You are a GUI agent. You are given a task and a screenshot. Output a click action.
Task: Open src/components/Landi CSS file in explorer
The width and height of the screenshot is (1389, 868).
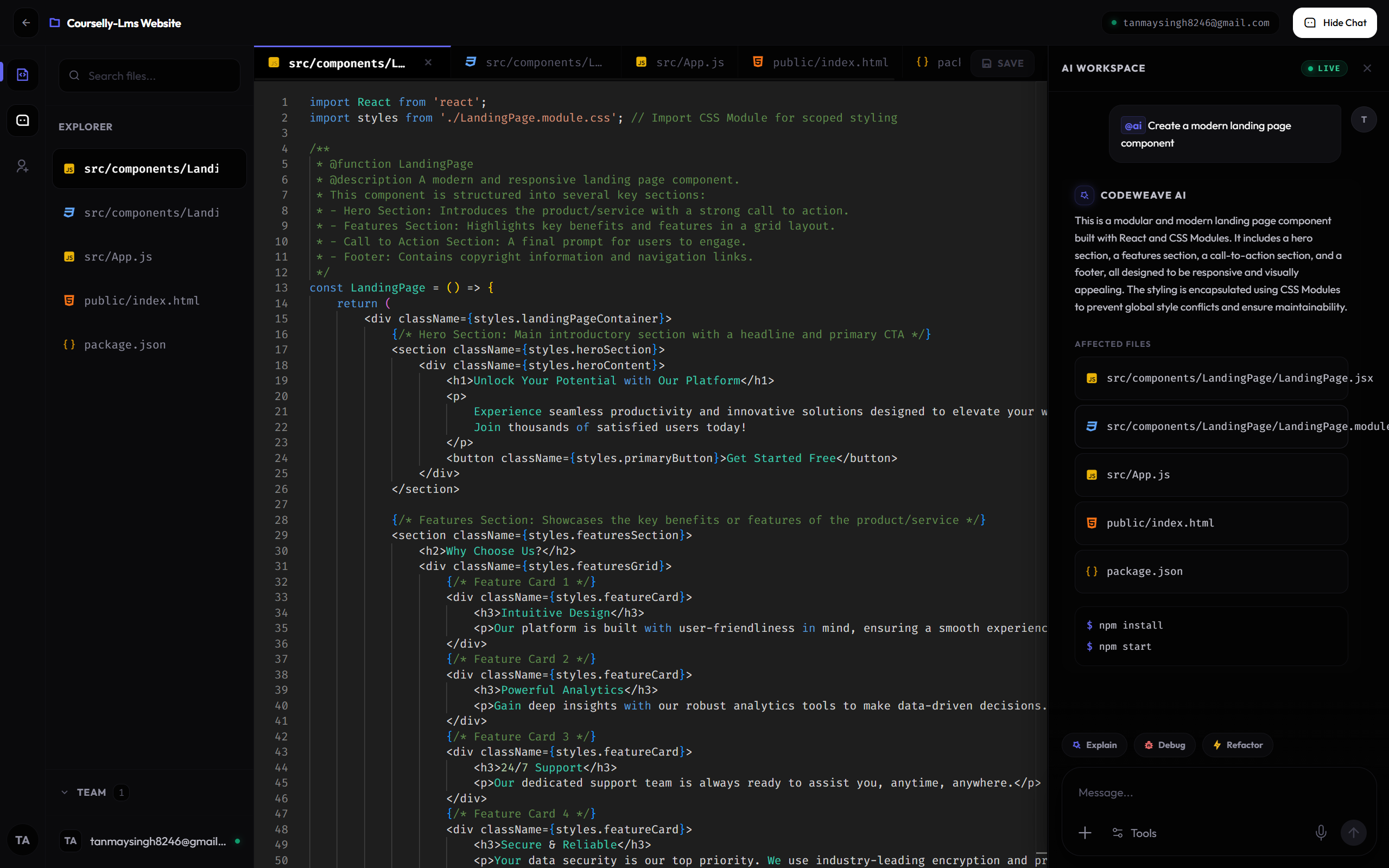pyautogui.click(x=149, y=213)
